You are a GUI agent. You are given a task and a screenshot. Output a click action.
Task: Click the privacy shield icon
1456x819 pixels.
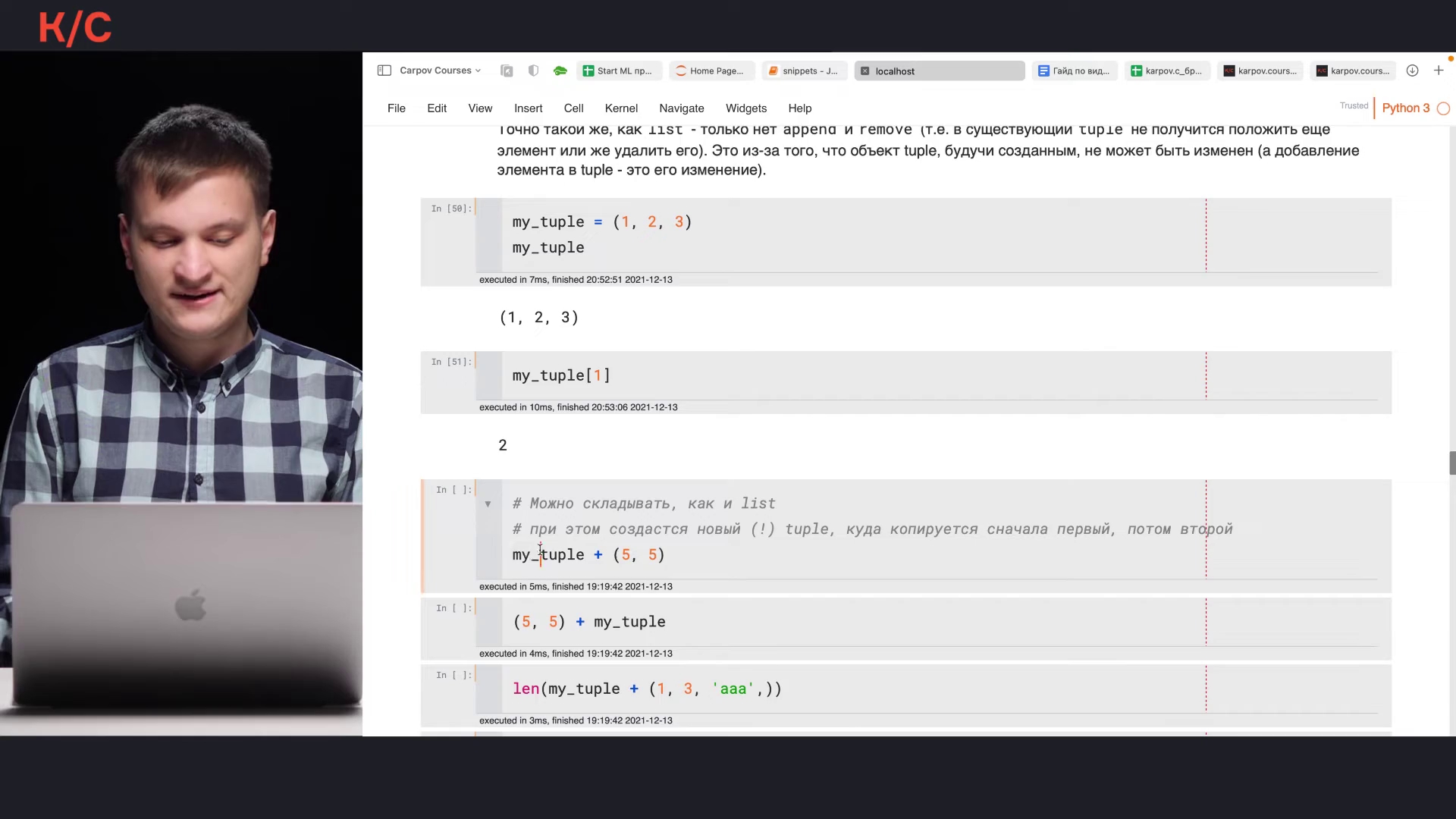533,71
